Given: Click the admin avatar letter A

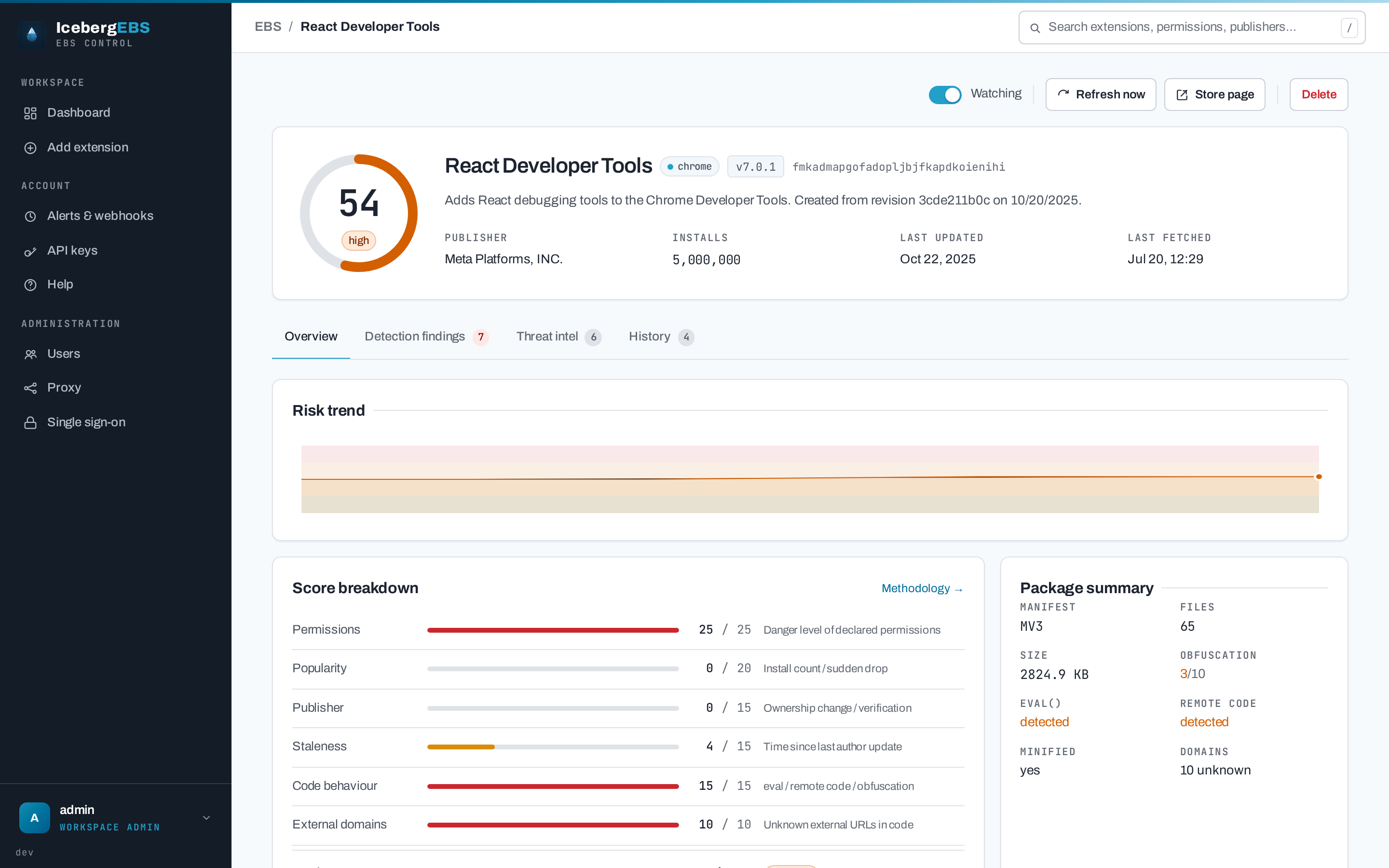Looking at the screenshot, I should pos(34,817).
